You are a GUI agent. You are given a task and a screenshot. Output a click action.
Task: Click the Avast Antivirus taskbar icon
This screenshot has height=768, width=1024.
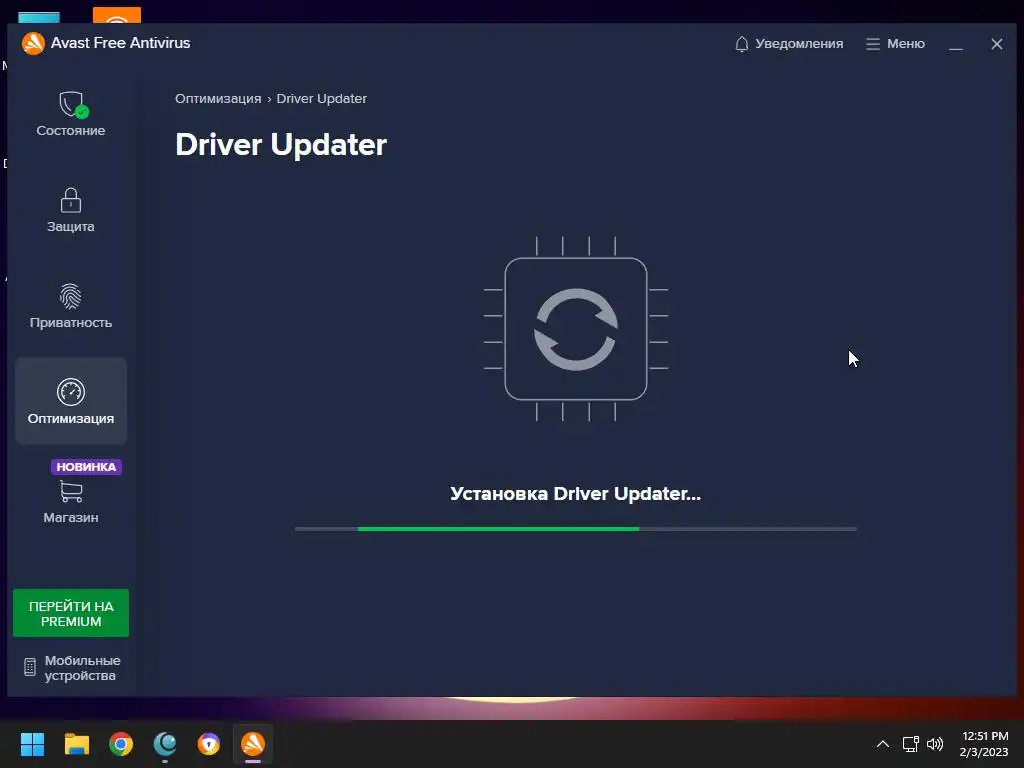(253, 744)
